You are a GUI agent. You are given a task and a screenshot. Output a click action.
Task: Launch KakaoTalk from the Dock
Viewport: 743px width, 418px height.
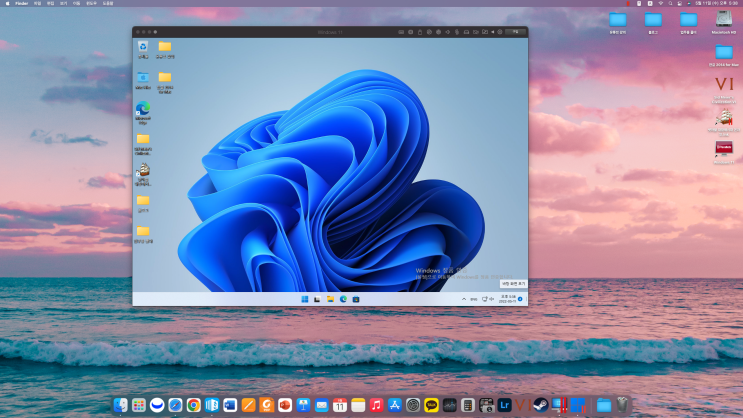click(x=431, y=405)
